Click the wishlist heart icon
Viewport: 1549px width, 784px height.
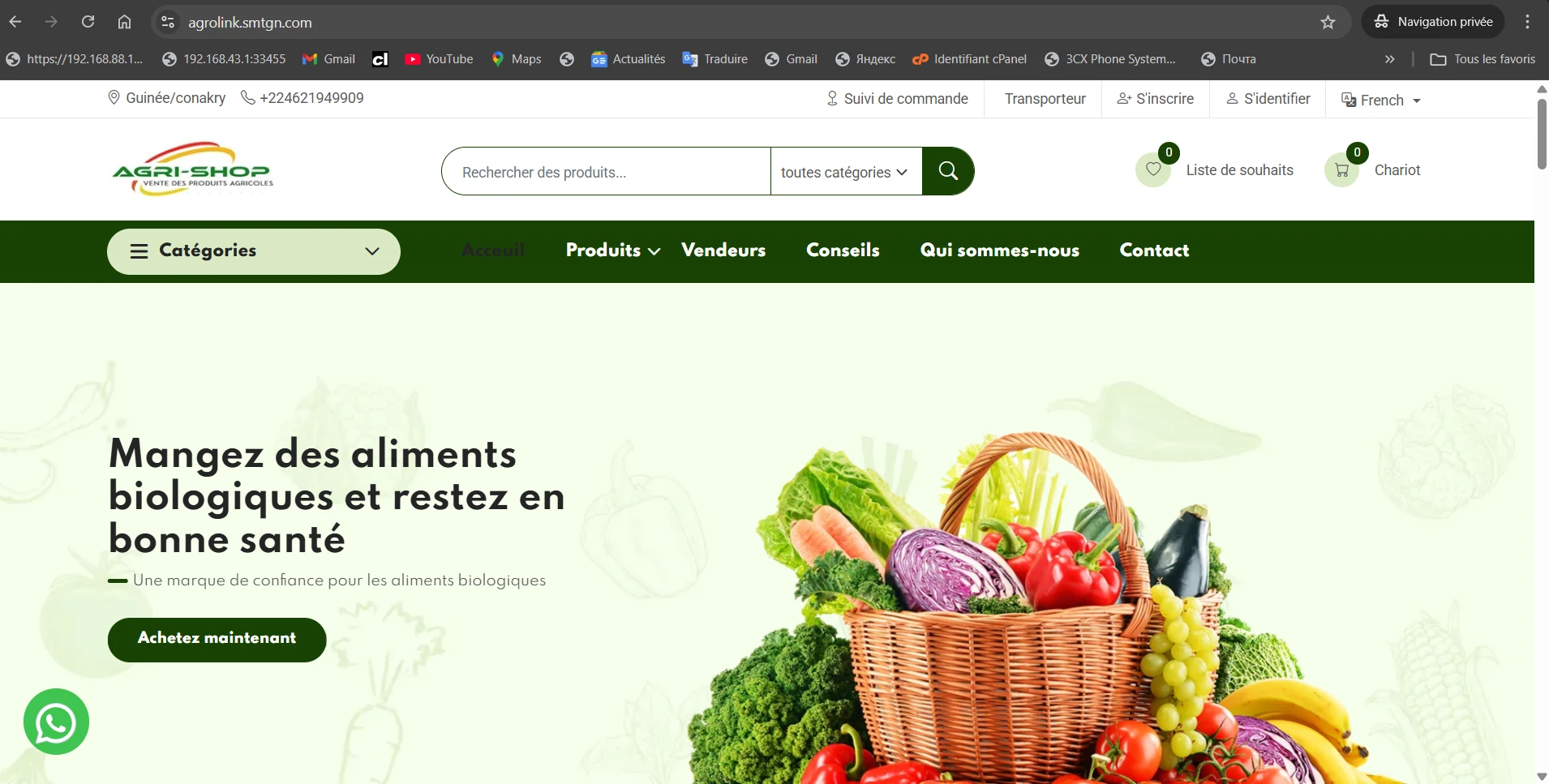(1152, 170)
